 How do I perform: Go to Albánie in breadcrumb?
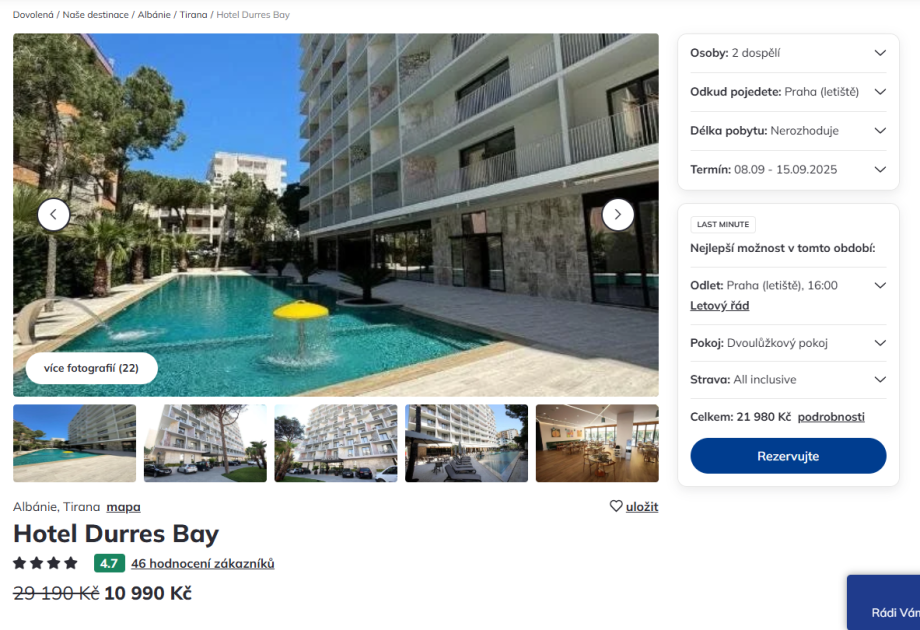click(x=154, y=15)
